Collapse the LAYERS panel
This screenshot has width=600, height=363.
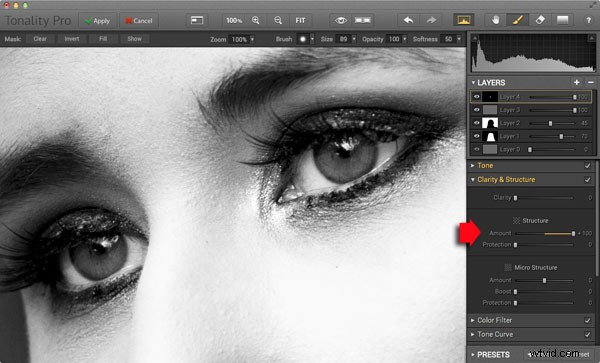pos(473,83)
